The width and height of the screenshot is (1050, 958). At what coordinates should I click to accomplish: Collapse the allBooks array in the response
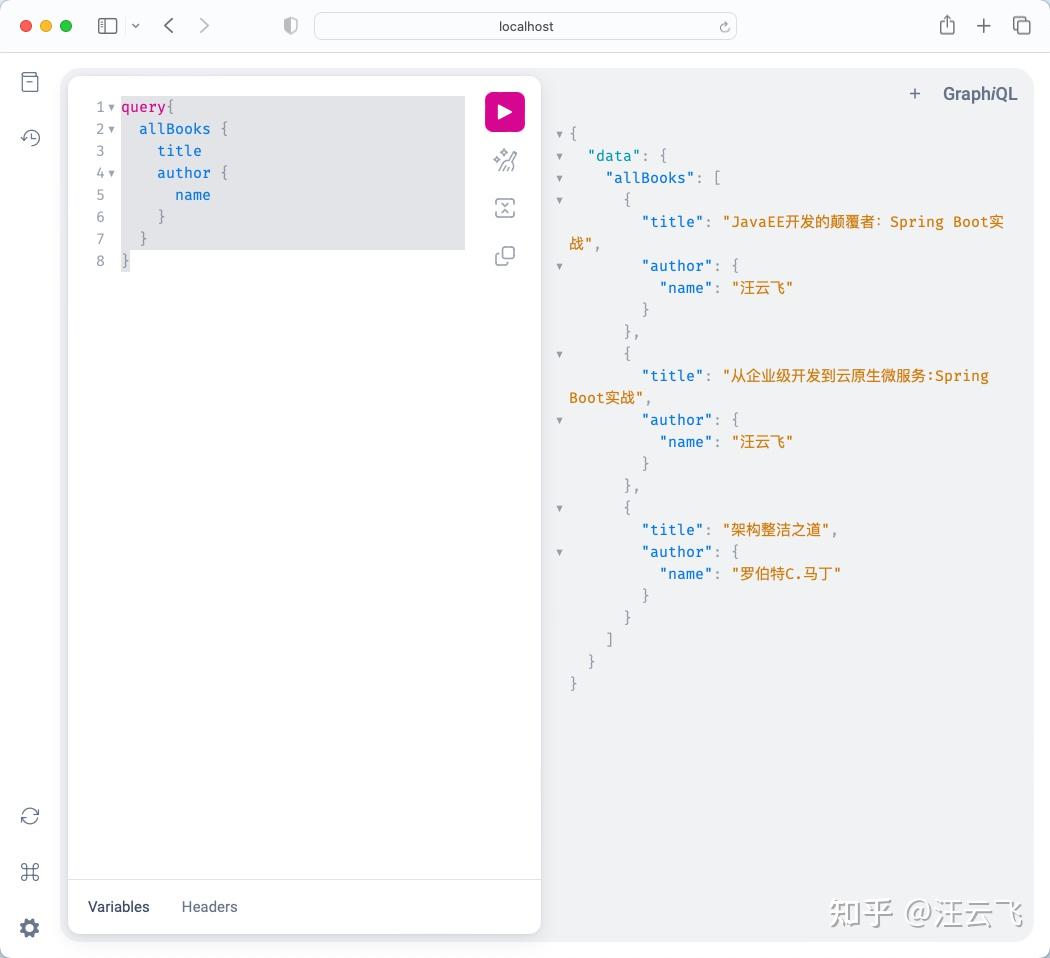[559, 177]
